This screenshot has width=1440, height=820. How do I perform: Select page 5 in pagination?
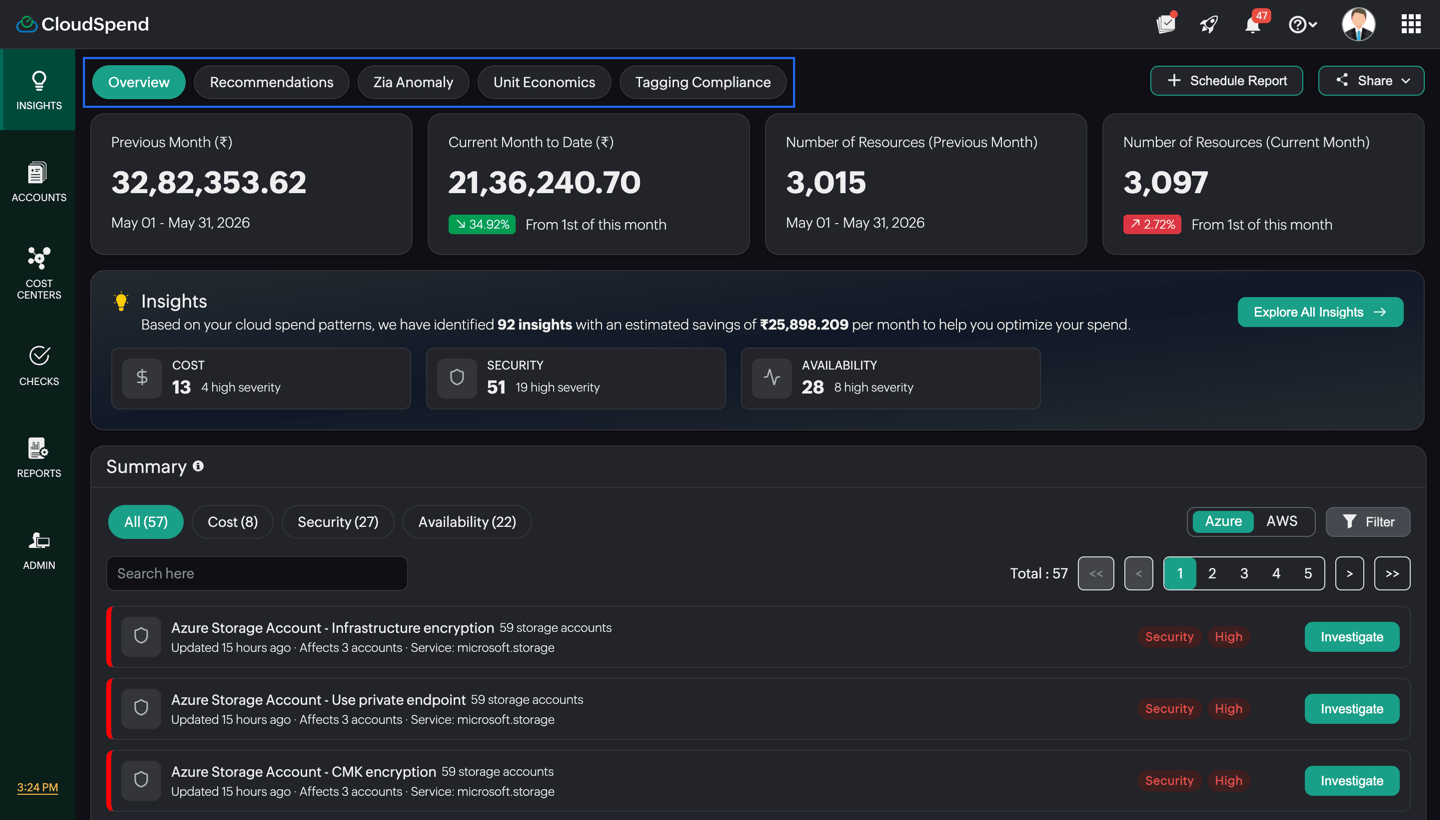click(x=1308, y=573)
